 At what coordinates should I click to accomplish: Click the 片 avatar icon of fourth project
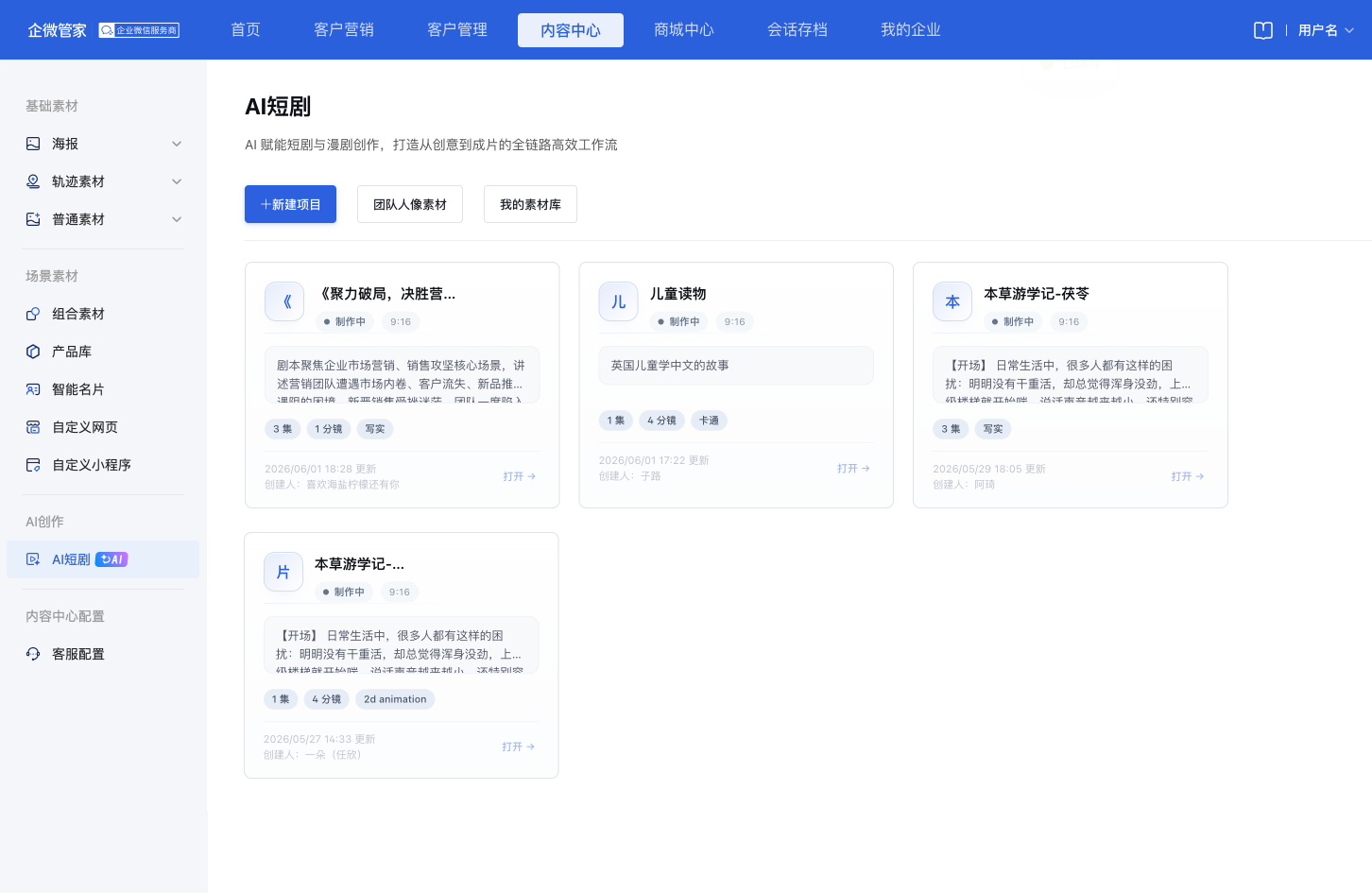283,572
